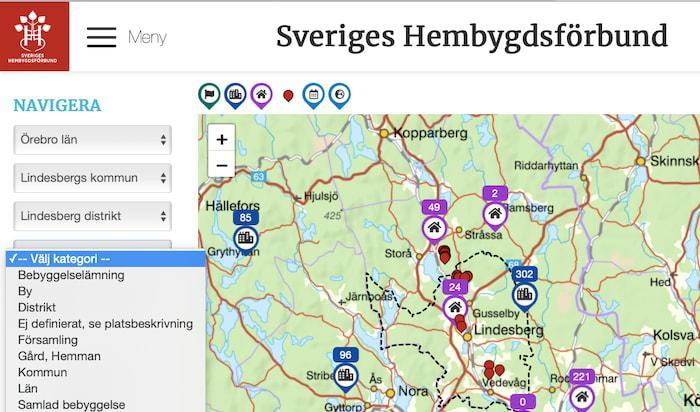Open the Lindesberg distrikt dropdown
Image resolution: width=700 pixels, height=412 pixels.
(x=92, y=216)
